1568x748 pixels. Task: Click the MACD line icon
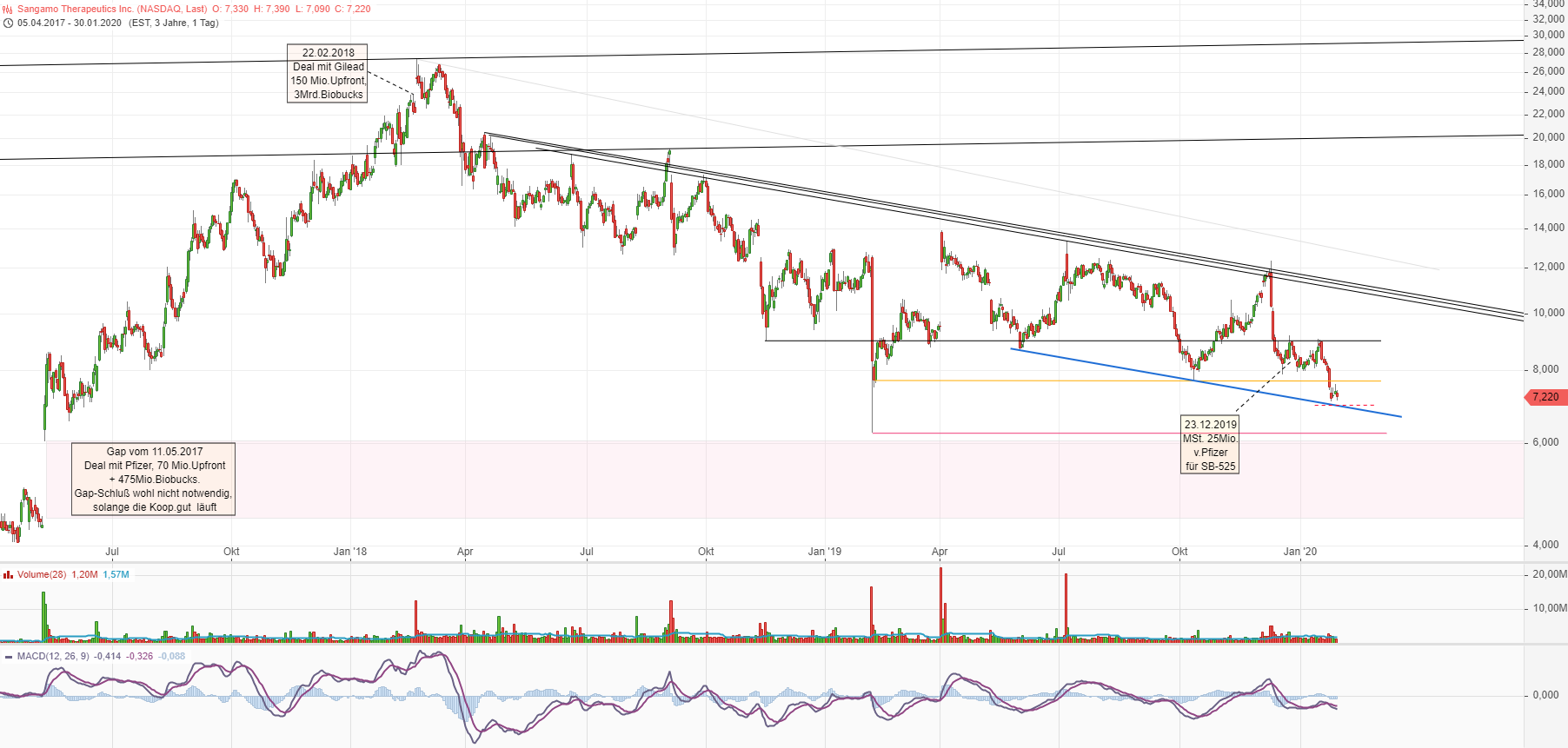coord(7,657)
